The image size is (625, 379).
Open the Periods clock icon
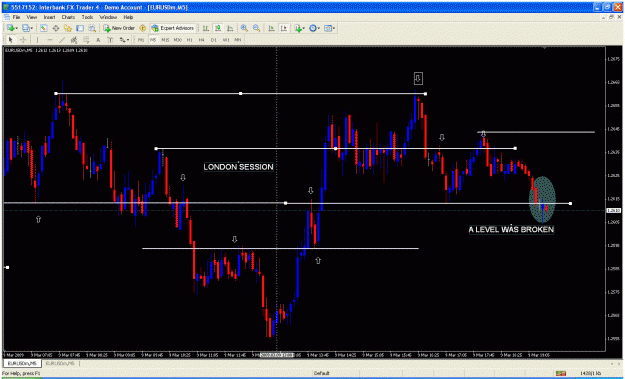(x=313, y=28)
